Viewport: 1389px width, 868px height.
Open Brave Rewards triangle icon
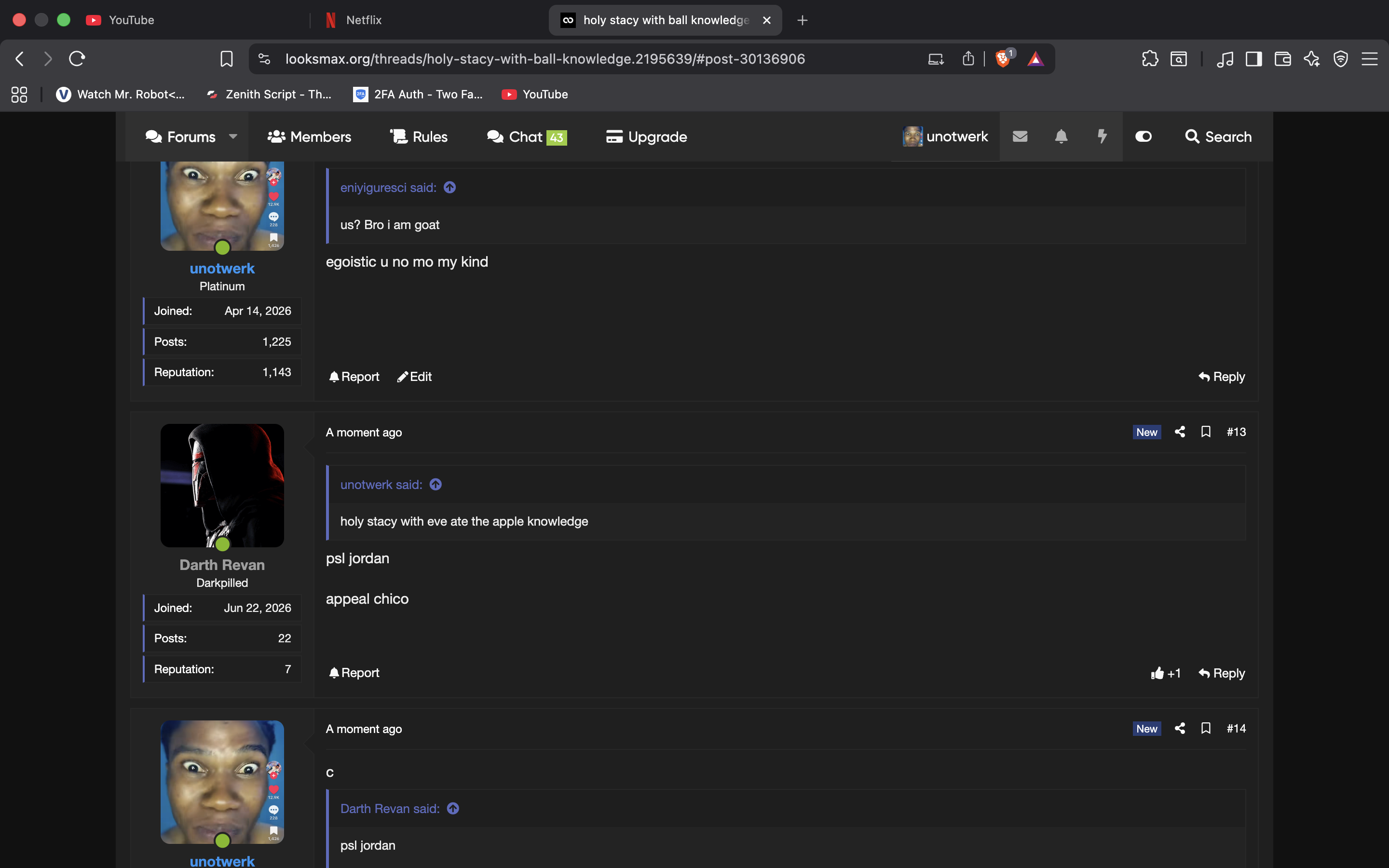coord(1035,58)
